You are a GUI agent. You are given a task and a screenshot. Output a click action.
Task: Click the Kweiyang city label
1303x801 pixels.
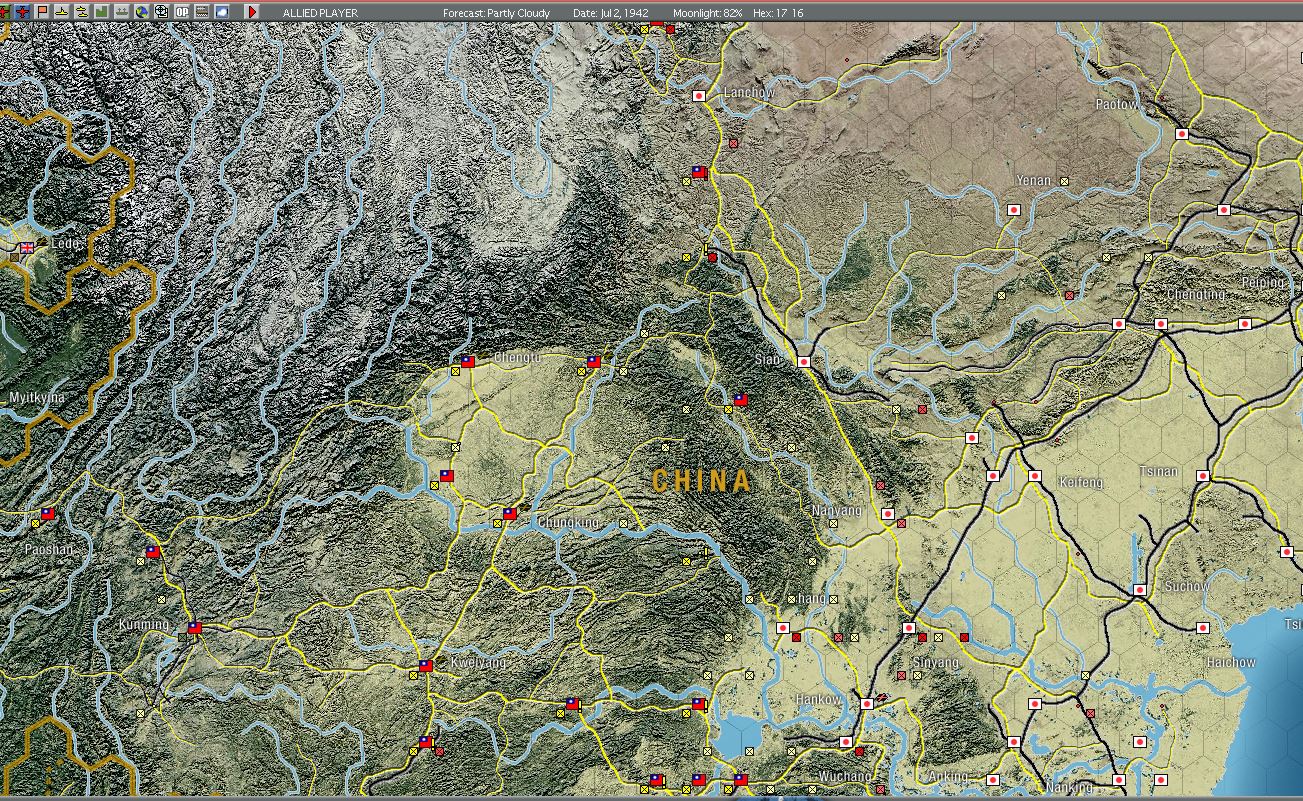click(x=478, y=663)
